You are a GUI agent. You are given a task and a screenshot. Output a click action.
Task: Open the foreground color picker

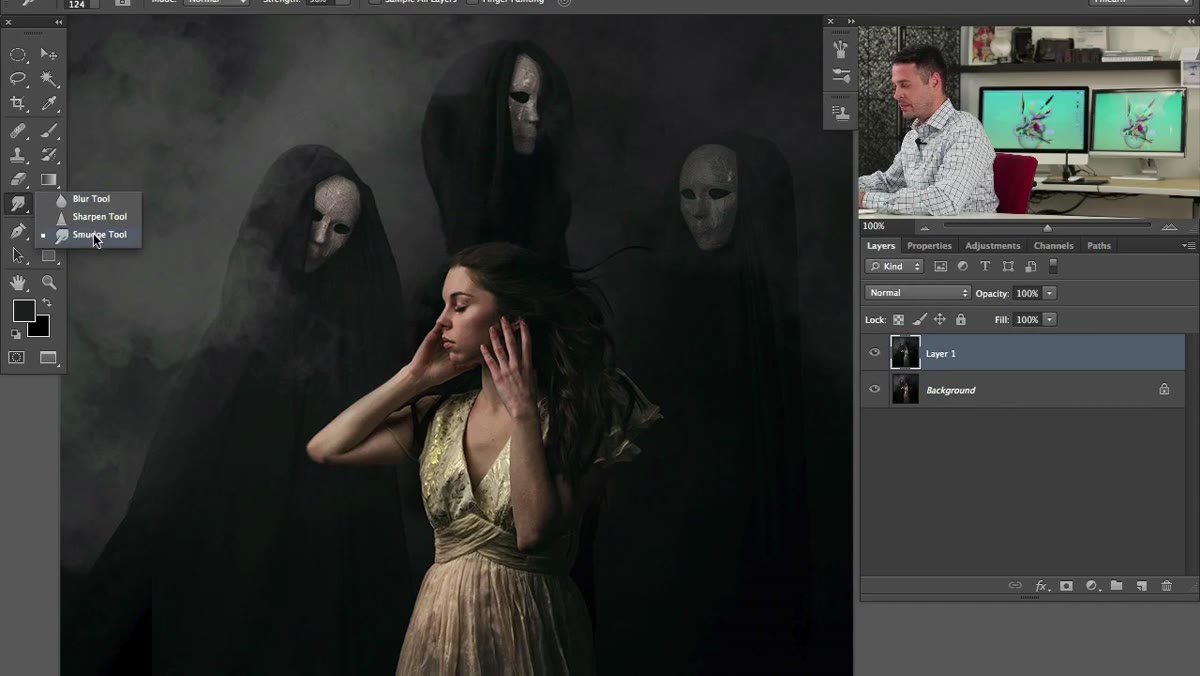(x=22, y=311)
